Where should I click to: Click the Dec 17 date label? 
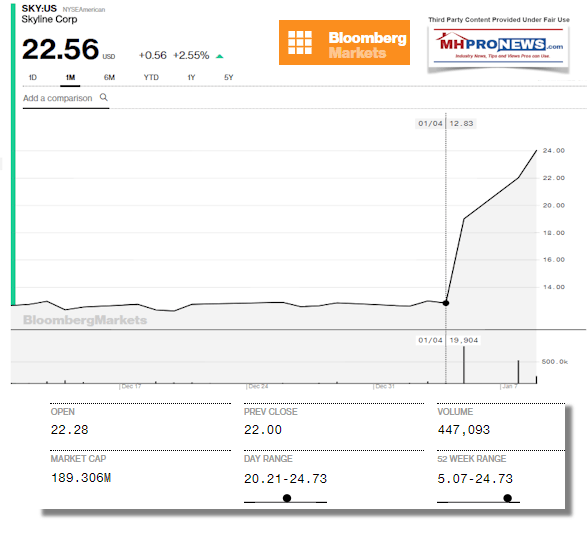click(x=131, y=386)
